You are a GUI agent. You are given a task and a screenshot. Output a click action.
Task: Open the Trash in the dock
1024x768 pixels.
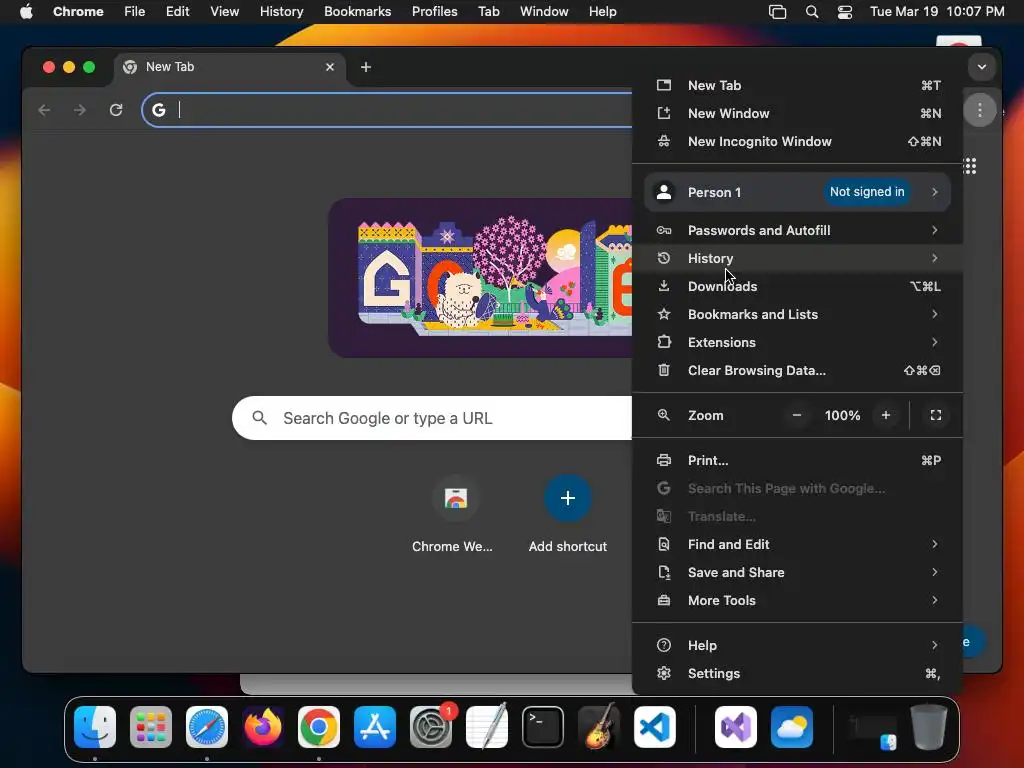[929, 727]
